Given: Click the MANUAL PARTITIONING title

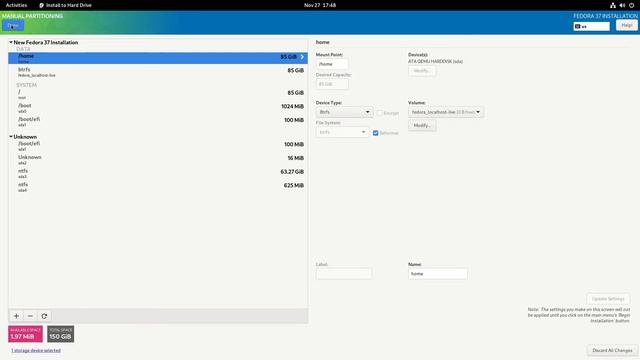Looking at the screenshot, I should click(32, 16).
